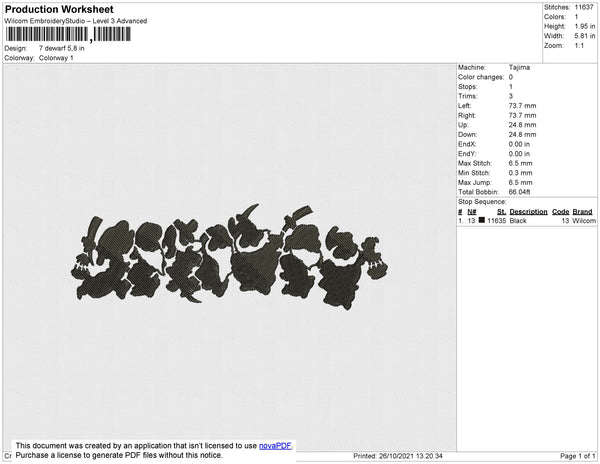Select the Down value 24.8 mm
600x464 pixels.
coord(522,134)
